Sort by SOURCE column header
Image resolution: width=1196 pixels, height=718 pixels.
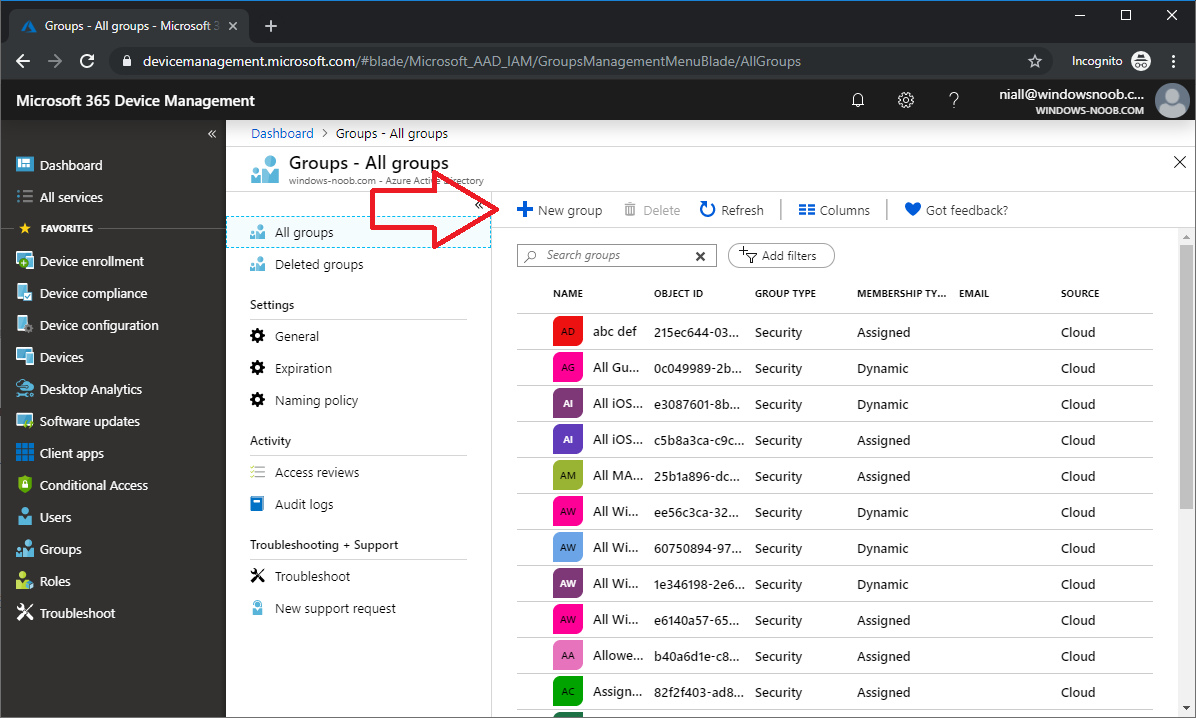coord(1079,294)
